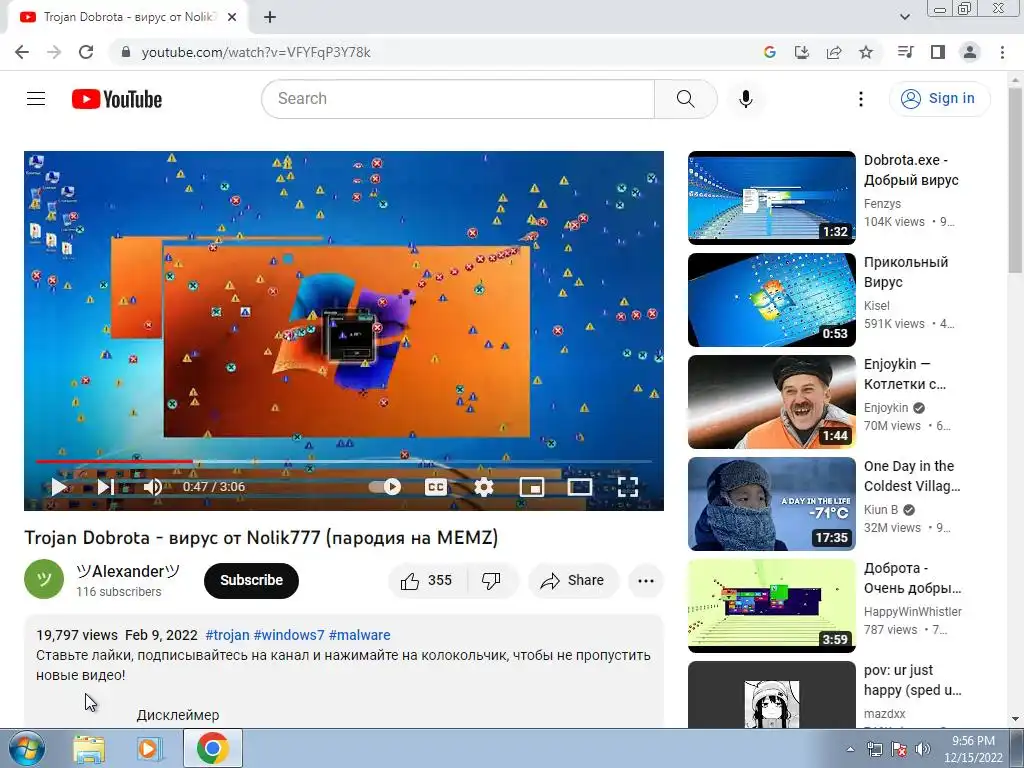The width and height of the screenshot is (1024, 768).
Task: Skip to next video
Action: pyautogui.click(x=105, y=487)
